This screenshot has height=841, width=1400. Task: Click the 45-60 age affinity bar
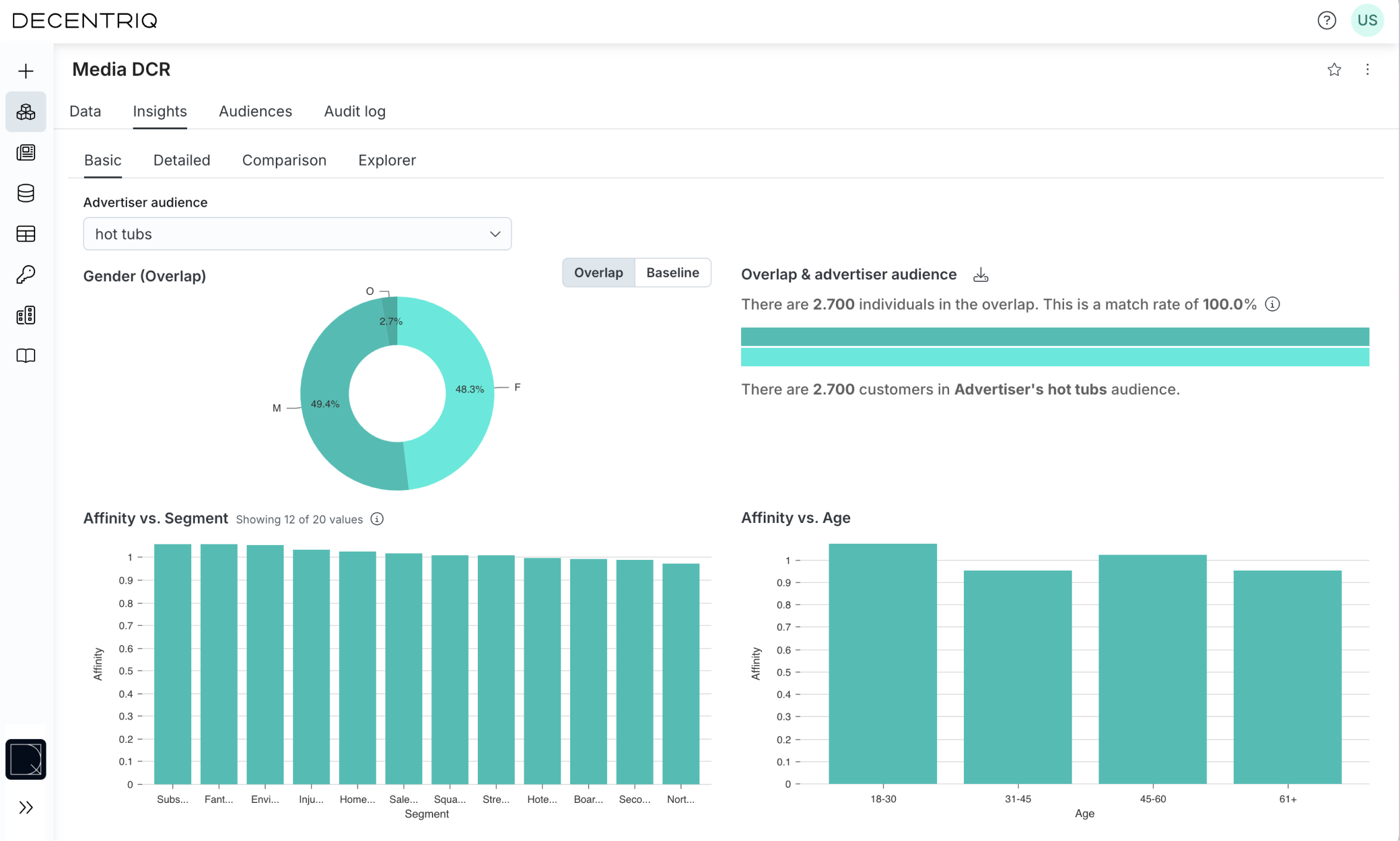click(x=1153, y=669)
